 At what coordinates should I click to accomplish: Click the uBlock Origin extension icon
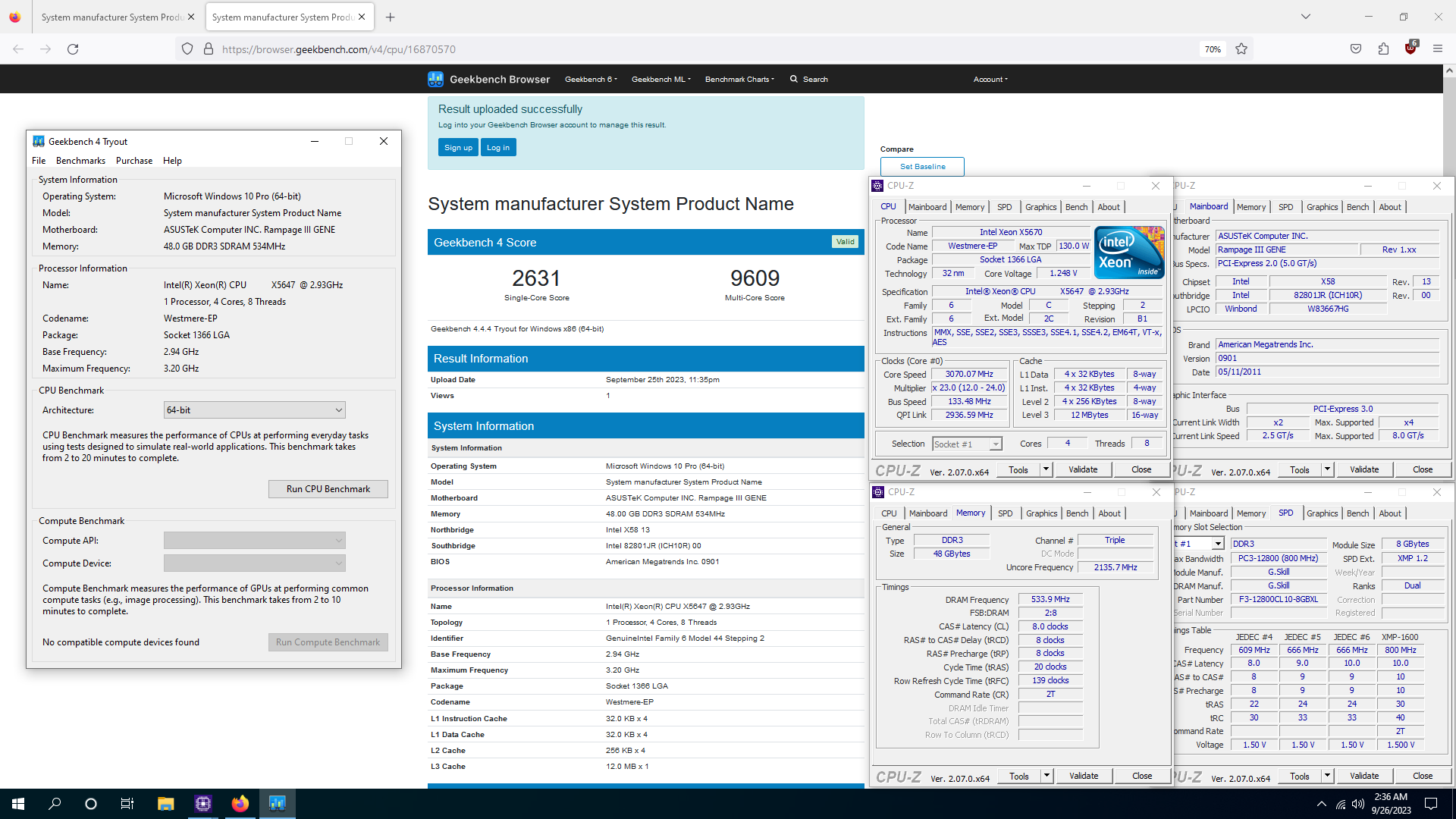[1410, 48]
